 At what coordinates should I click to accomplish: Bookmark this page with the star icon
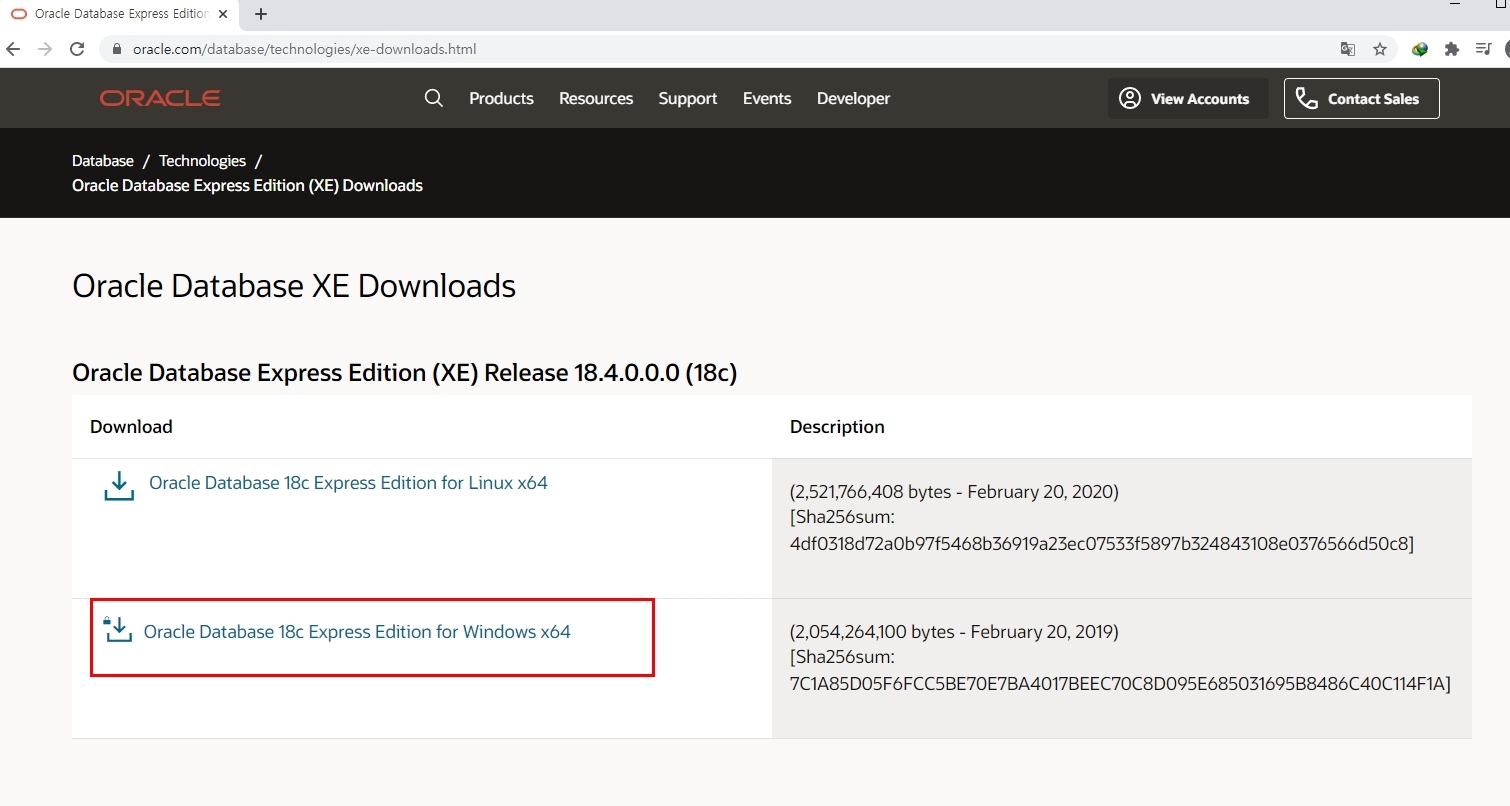pos(1380,49)
